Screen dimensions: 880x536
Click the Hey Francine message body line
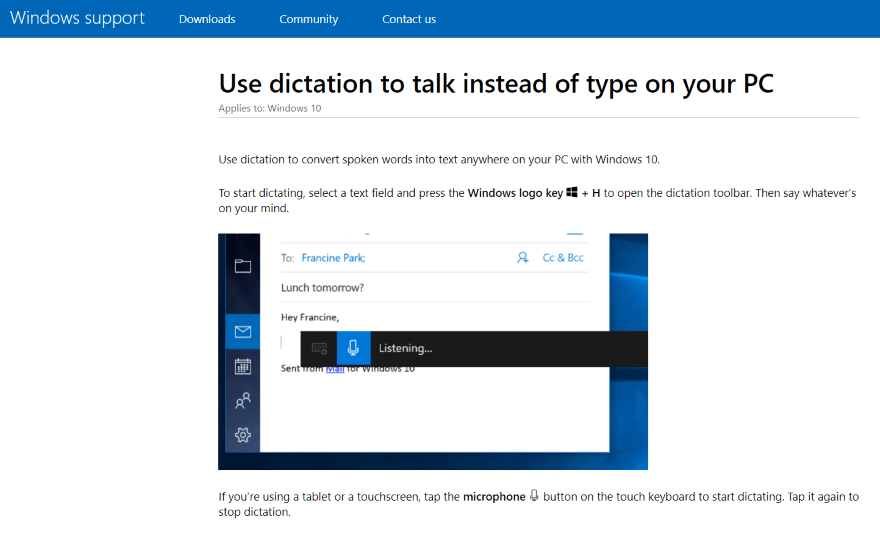click(317, 317)
